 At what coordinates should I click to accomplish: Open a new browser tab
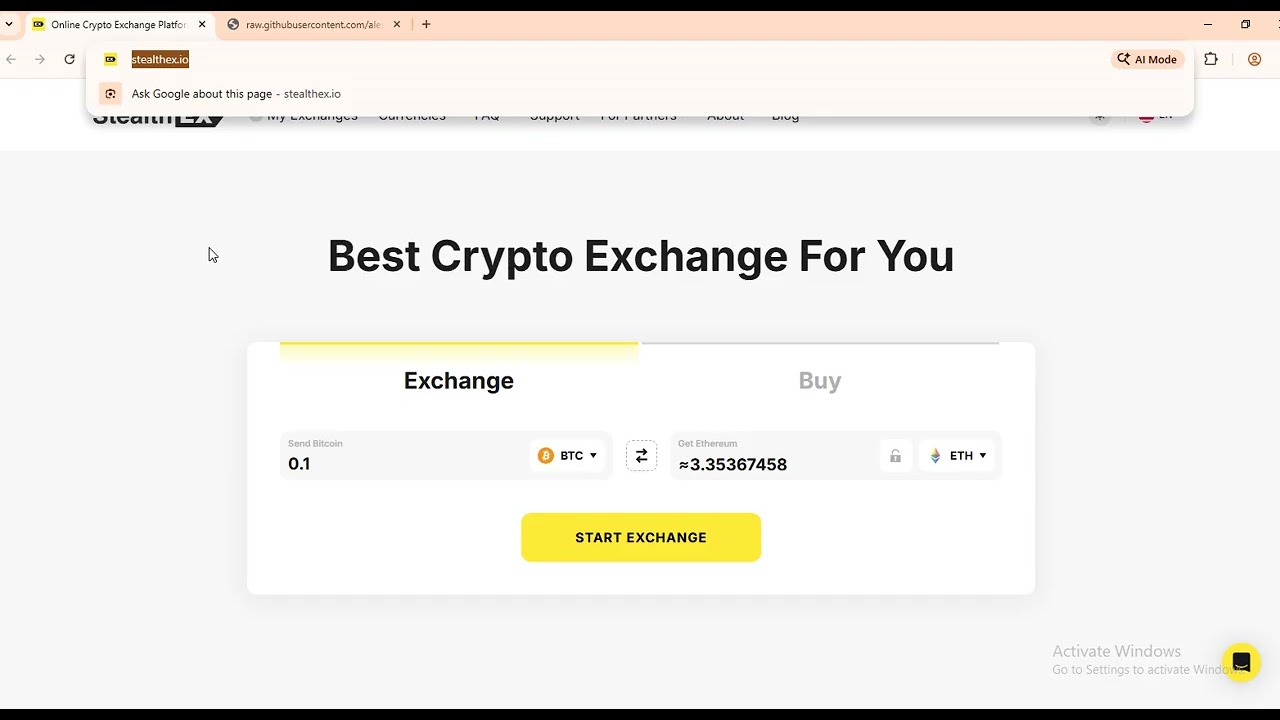[x=426, y=24]
